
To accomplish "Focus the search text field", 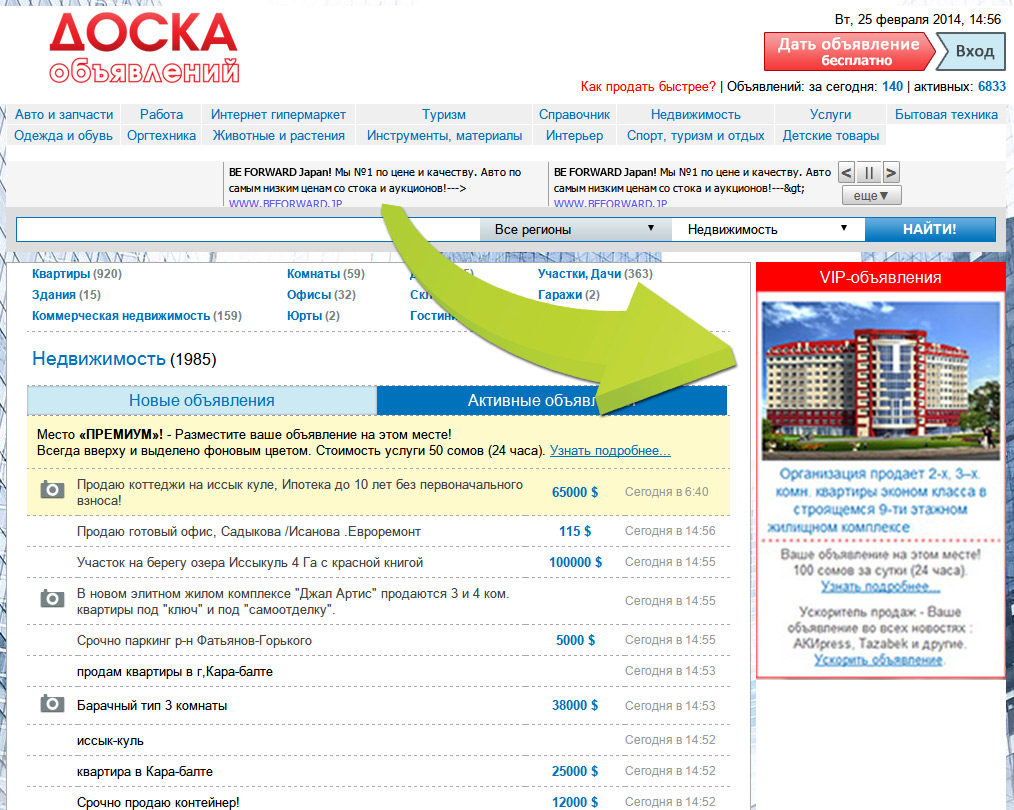I will [x=248, y=229].
